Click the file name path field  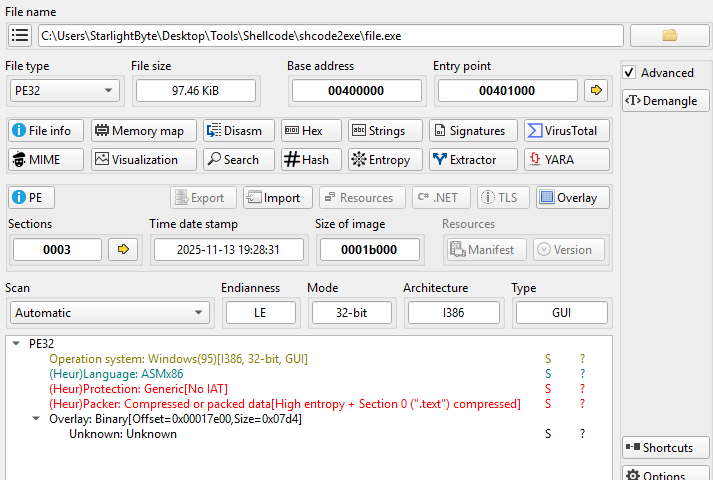coord(330,35)
